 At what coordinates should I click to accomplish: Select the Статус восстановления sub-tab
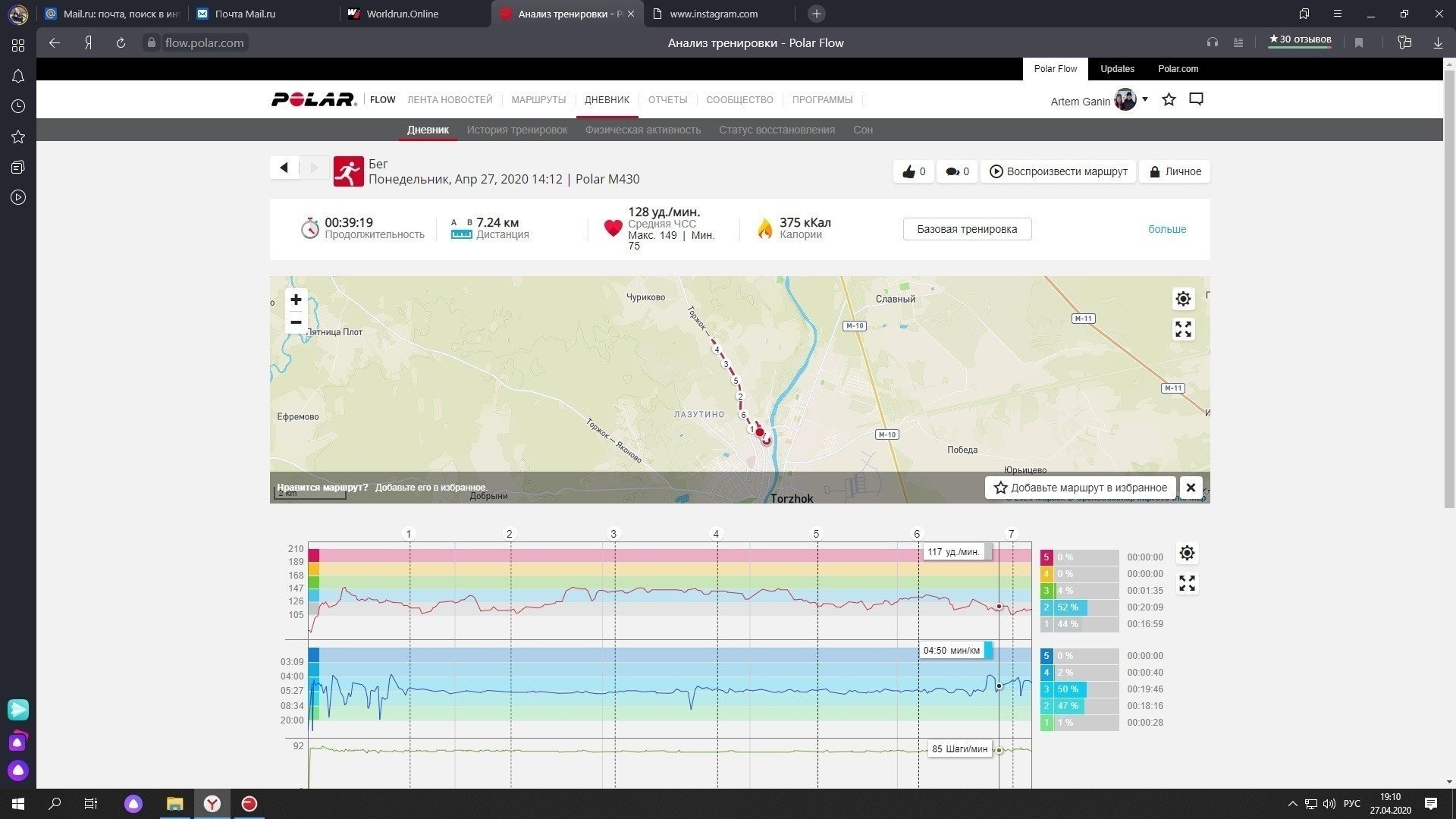tap(777, 130)
